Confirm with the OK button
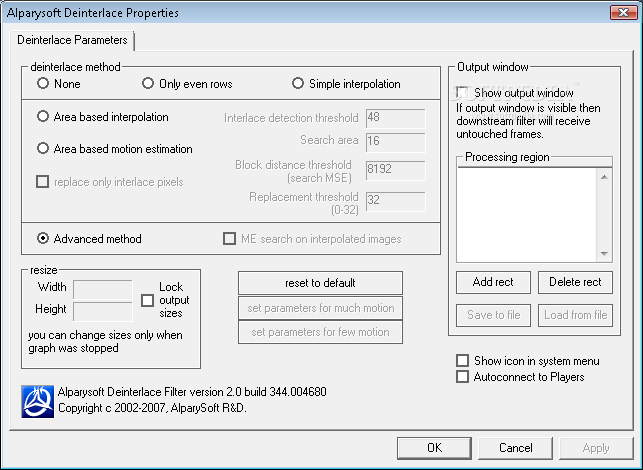The height and width of the screenshot is (470, 643). coord(434,448)
